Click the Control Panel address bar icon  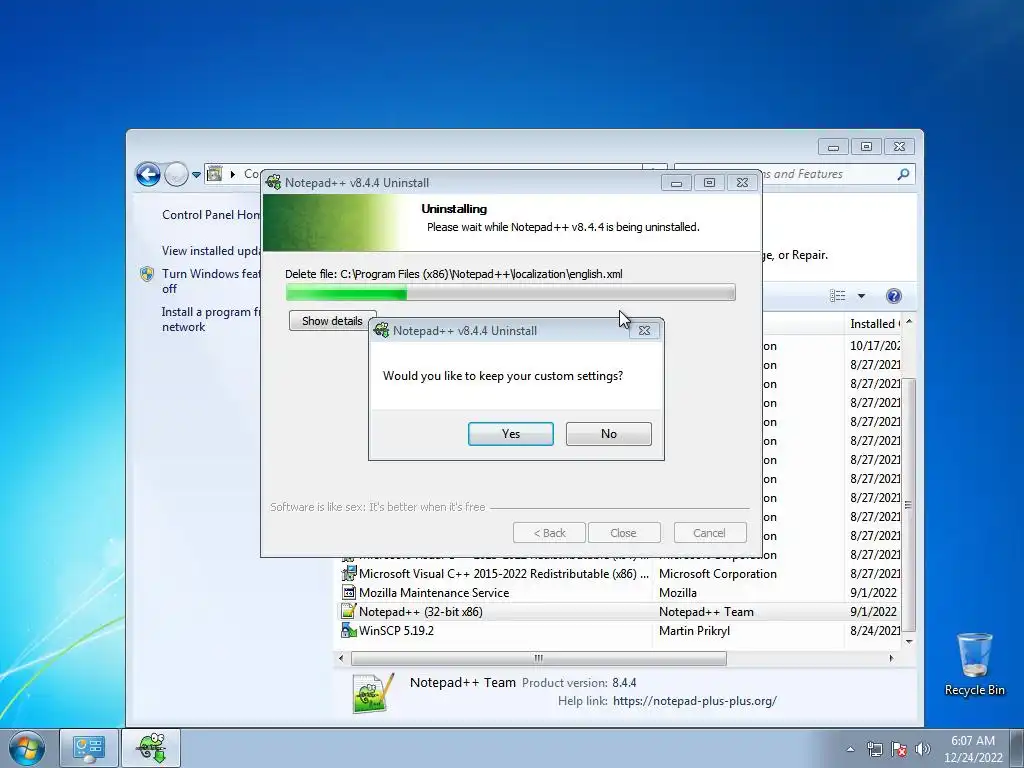(214, 174)
